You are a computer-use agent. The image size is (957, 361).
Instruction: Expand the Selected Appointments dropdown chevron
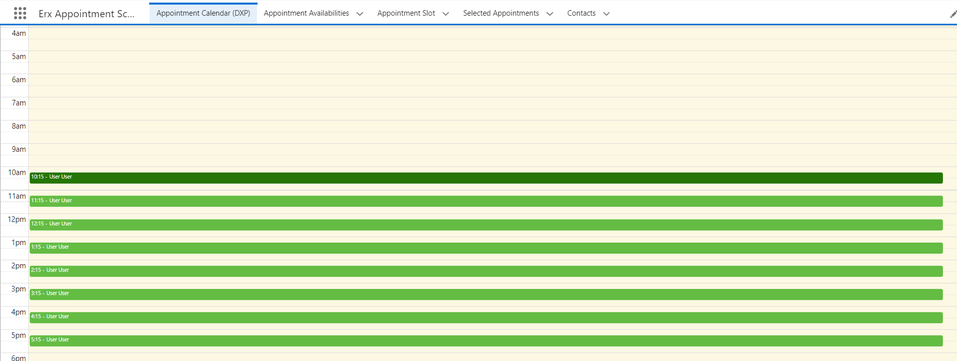[549, 13]
